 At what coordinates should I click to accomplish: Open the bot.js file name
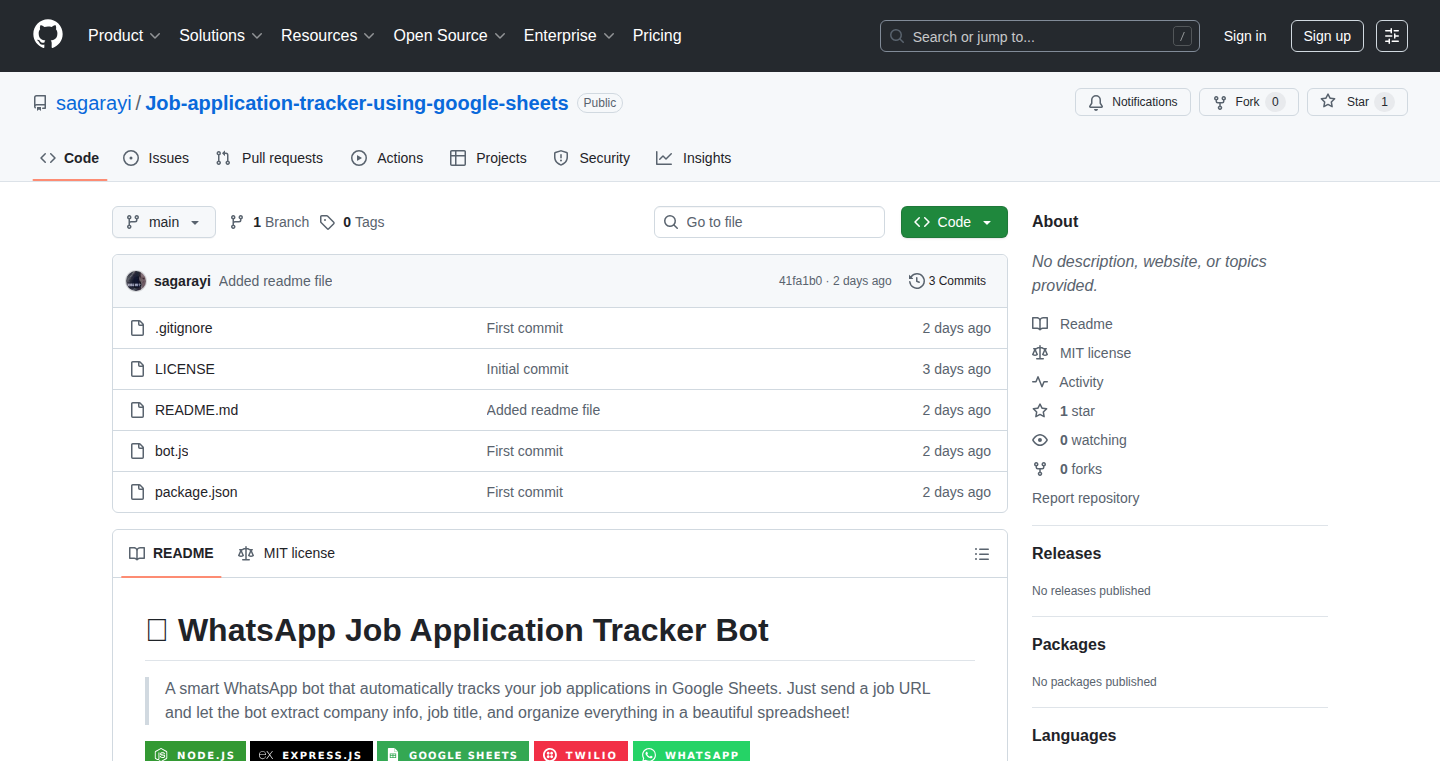coord(172,451)
